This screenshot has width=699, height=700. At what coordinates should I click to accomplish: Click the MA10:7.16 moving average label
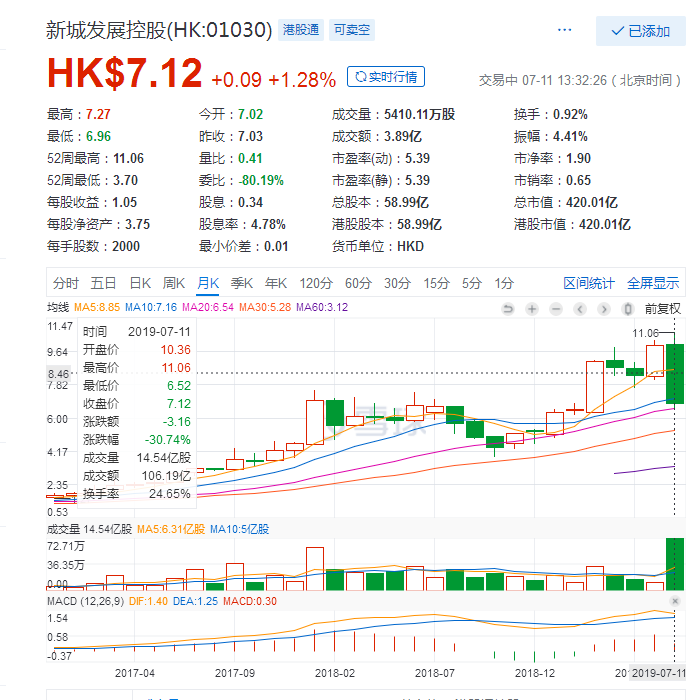click(151, 307)
